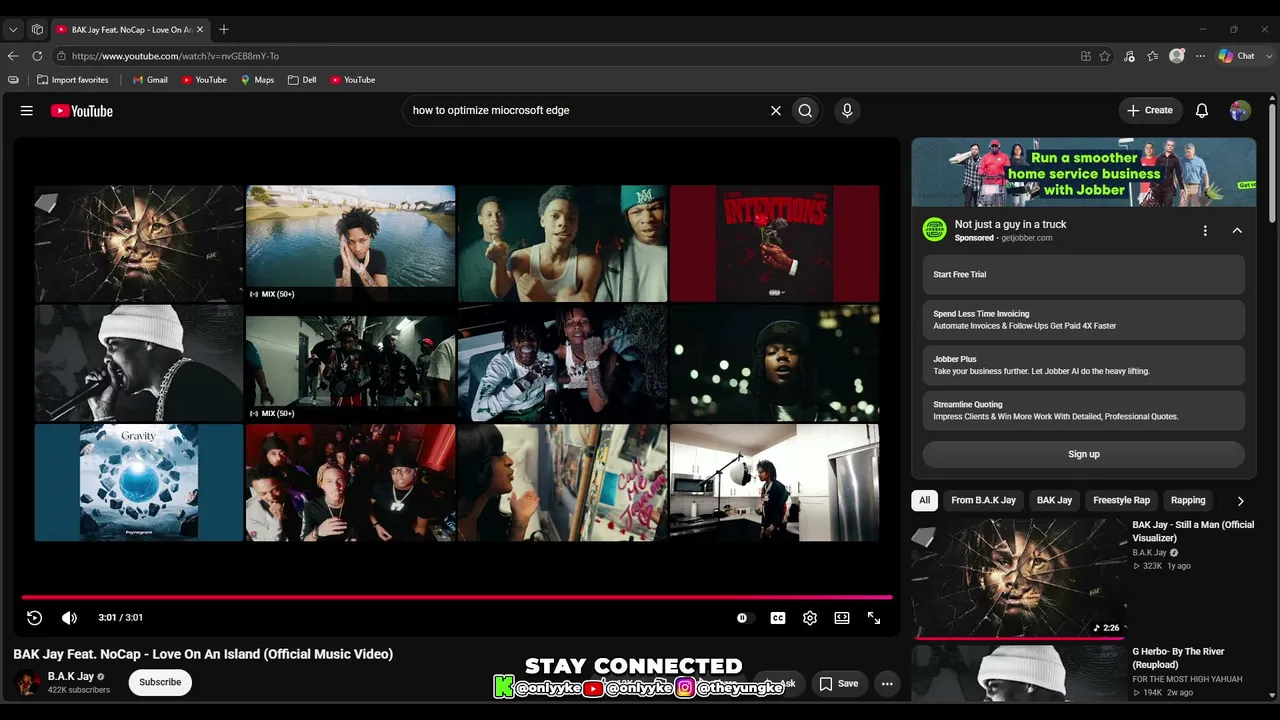Open a new browser tab
This screenshot has height=720, width=1280.
(x=224, y=30)
